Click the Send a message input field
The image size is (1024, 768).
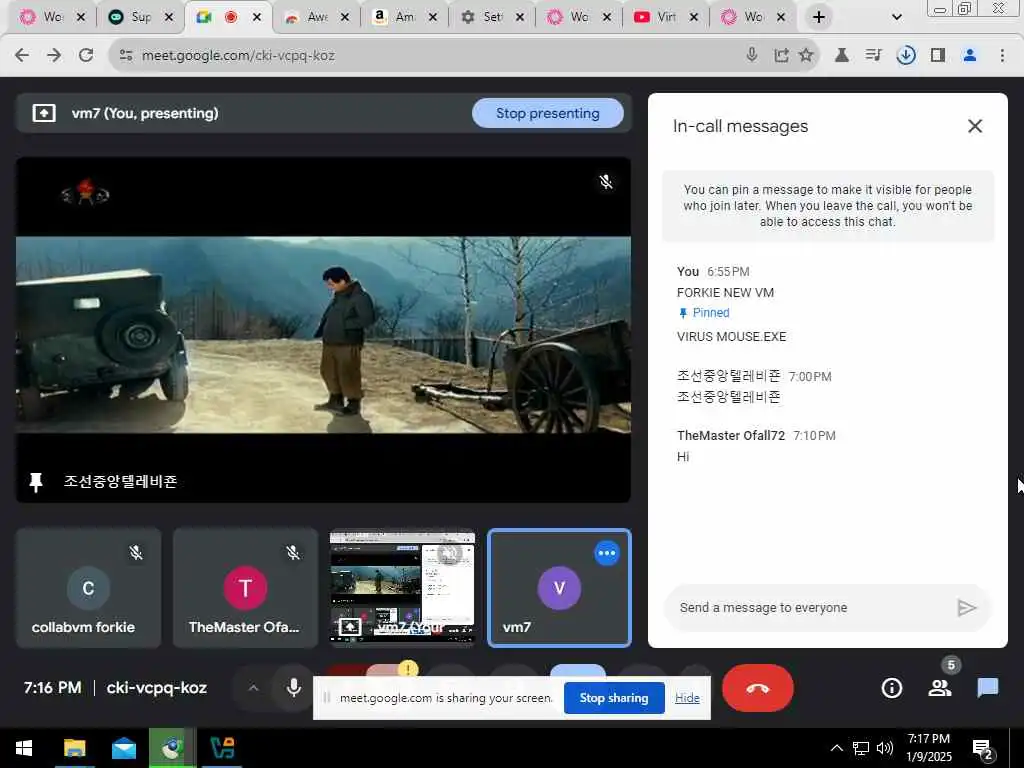[x=810, y=608]
